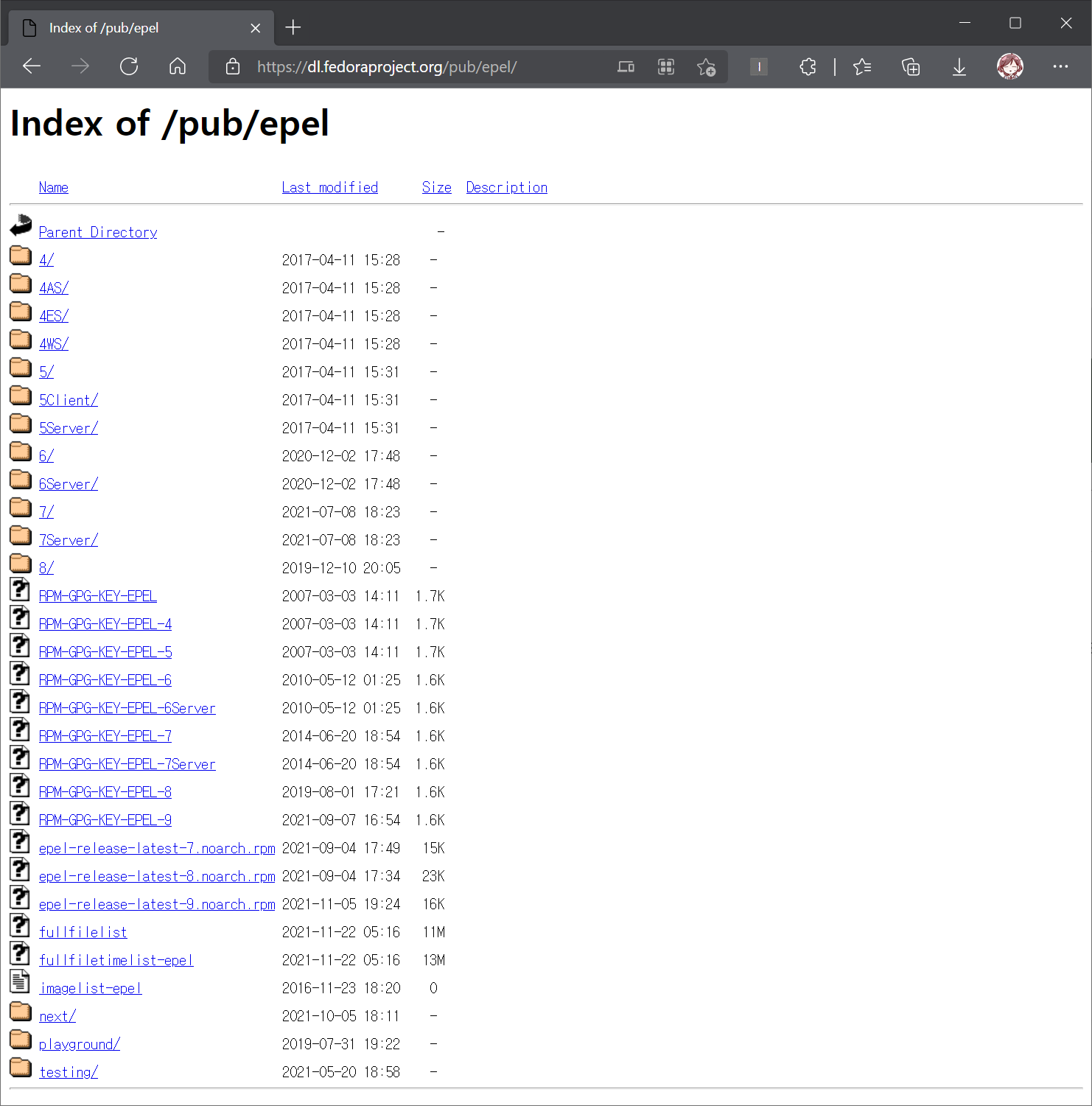
Task: Open the Downloads panel
Action: pos(959,67)
